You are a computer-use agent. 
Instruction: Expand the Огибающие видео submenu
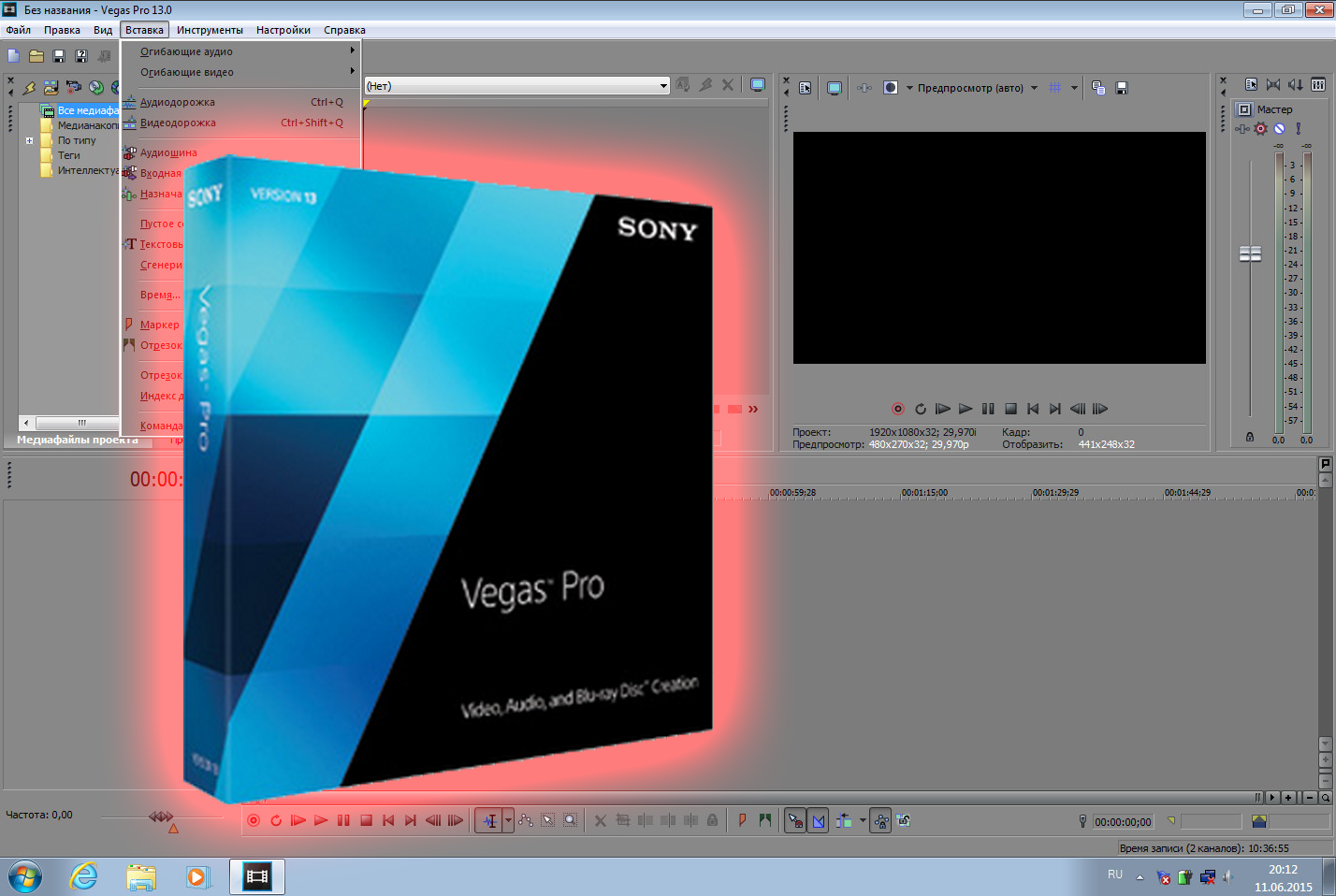[240, 72]
